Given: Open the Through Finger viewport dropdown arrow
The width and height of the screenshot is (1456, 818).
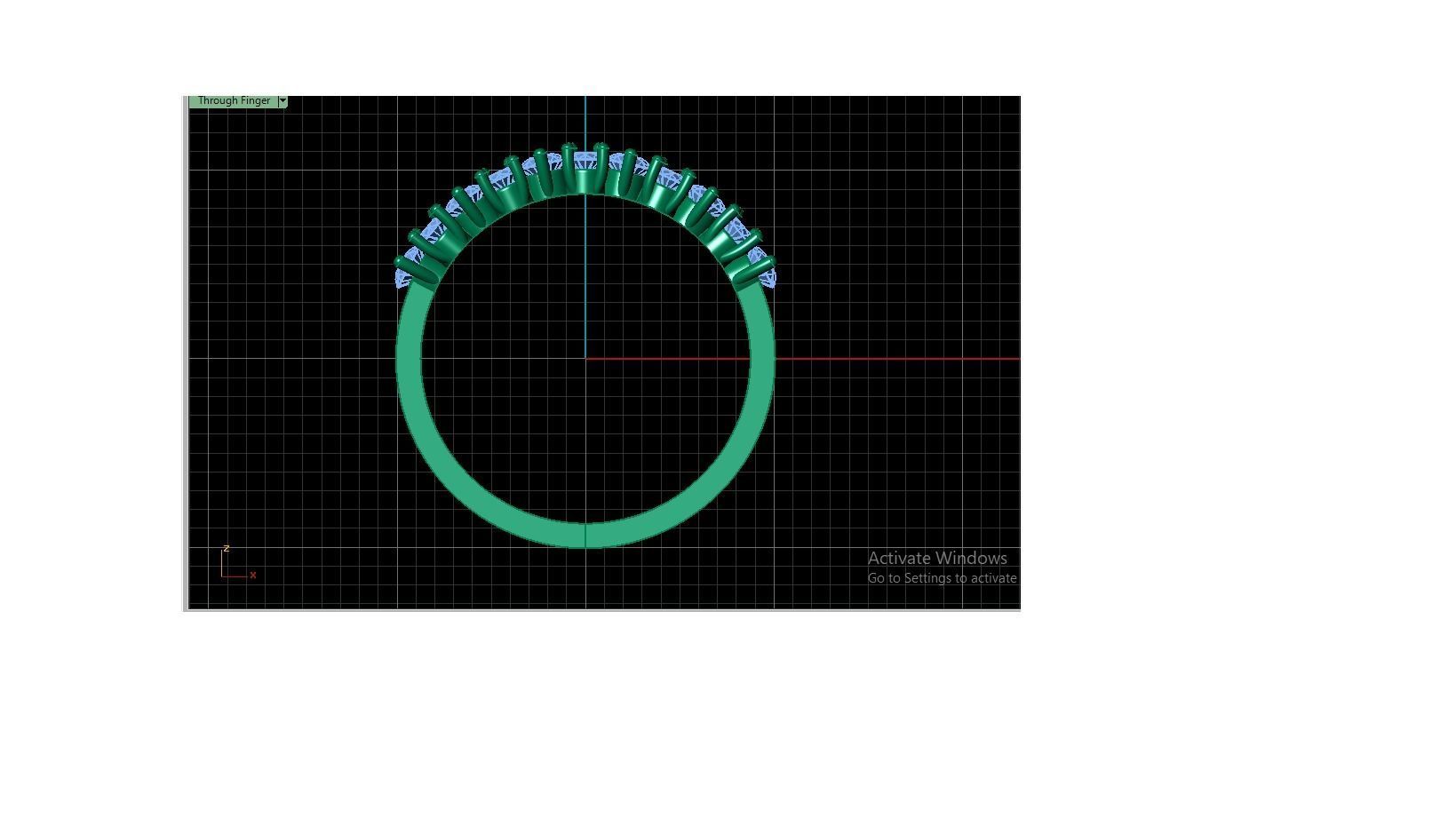Looking at the screenshot, I should coord(282,101).
